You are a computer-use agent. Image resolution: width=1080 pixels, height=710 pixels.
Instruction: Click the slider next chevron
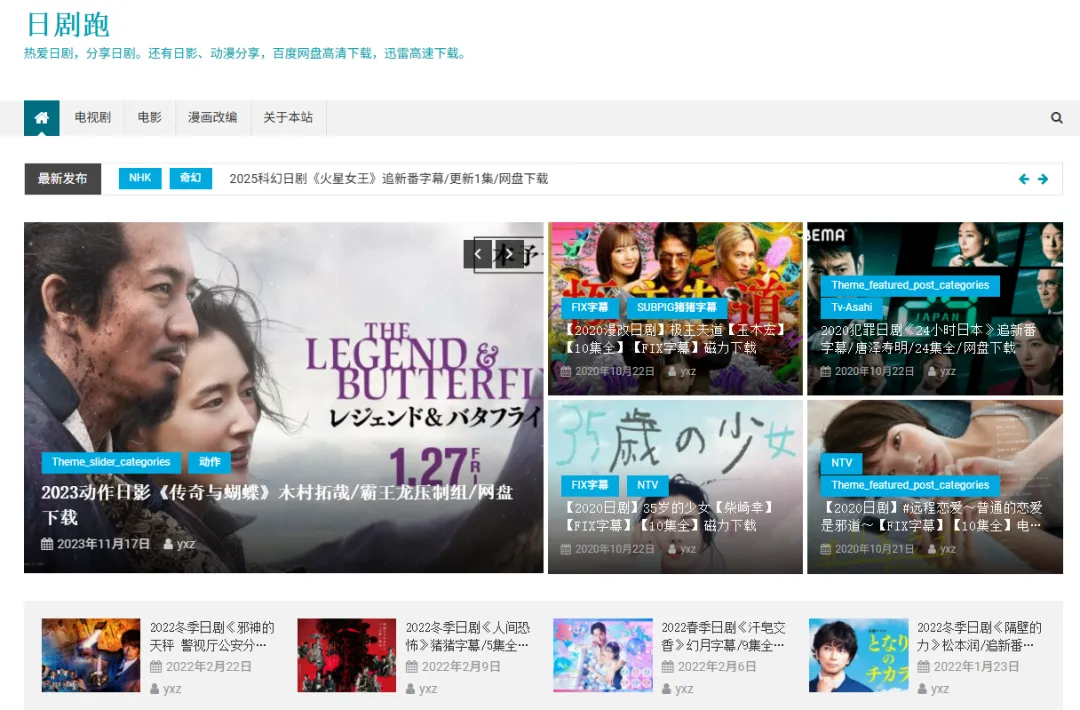click(508, 254)
